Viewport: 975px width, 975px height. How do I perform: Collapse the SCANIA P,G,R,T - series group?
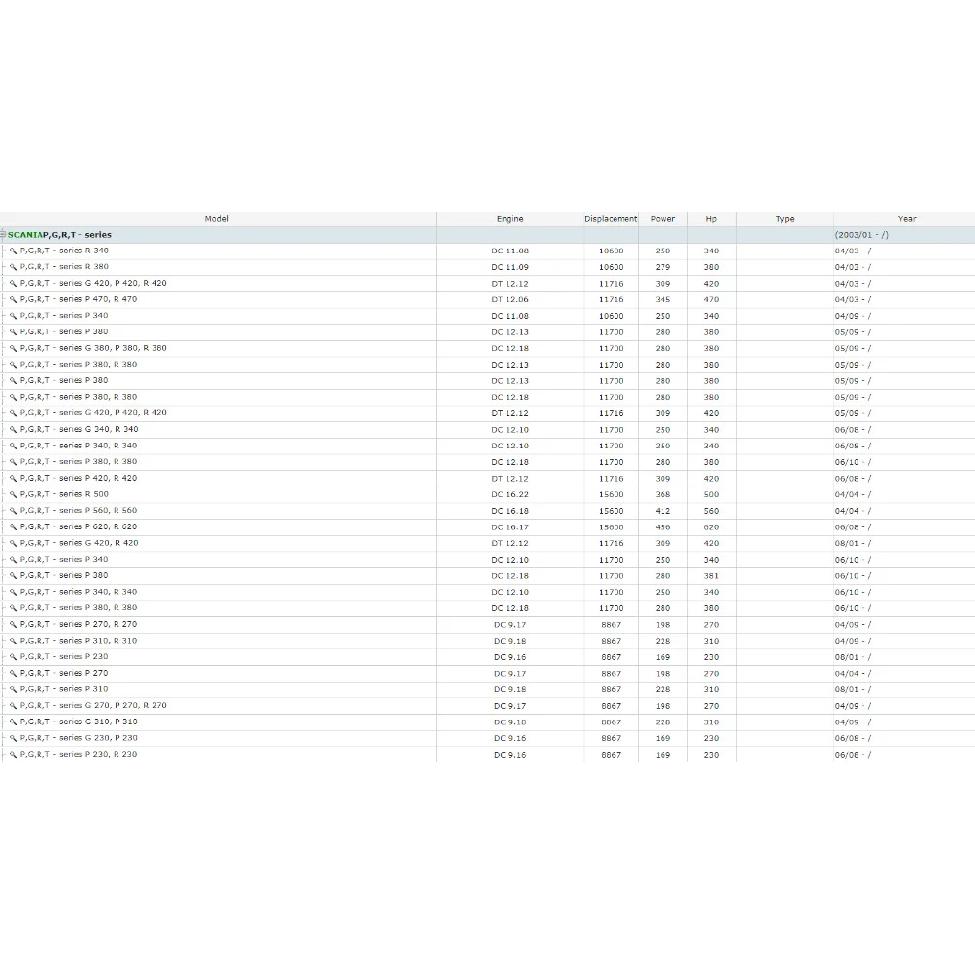[x=3, y=234]
